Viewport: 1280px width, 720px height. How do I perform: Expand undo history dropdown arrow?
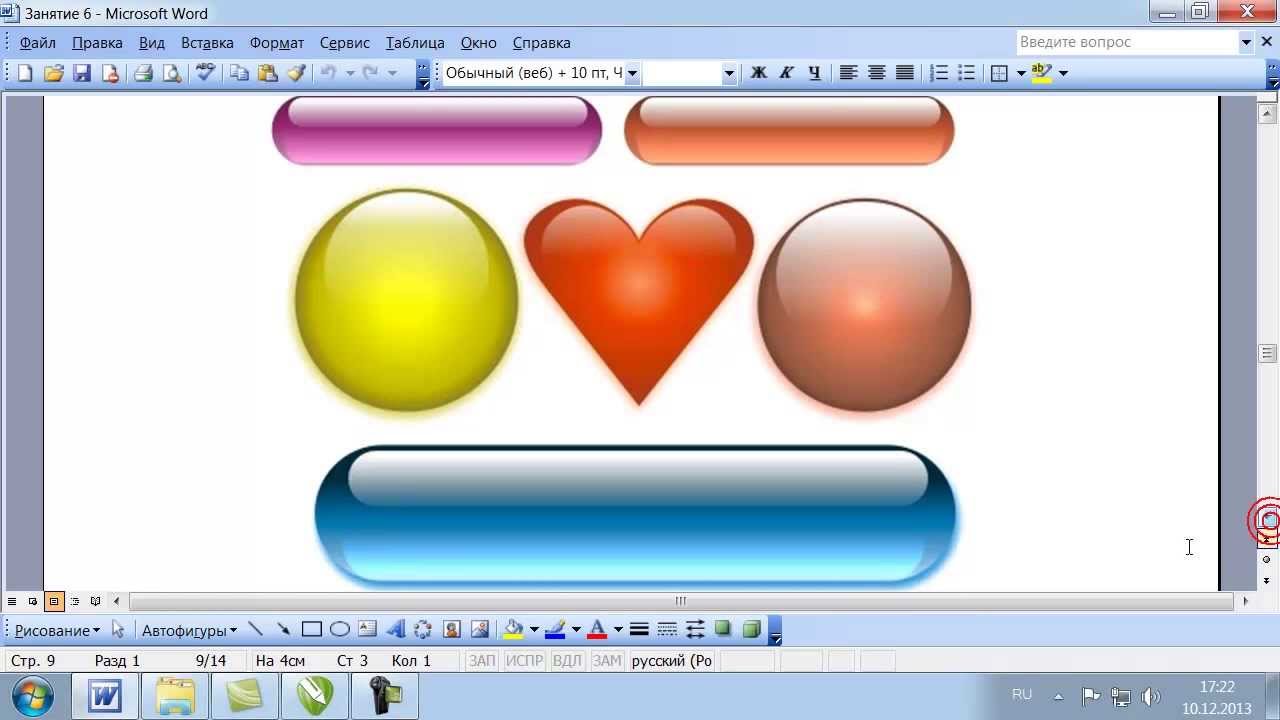(350, 73)
